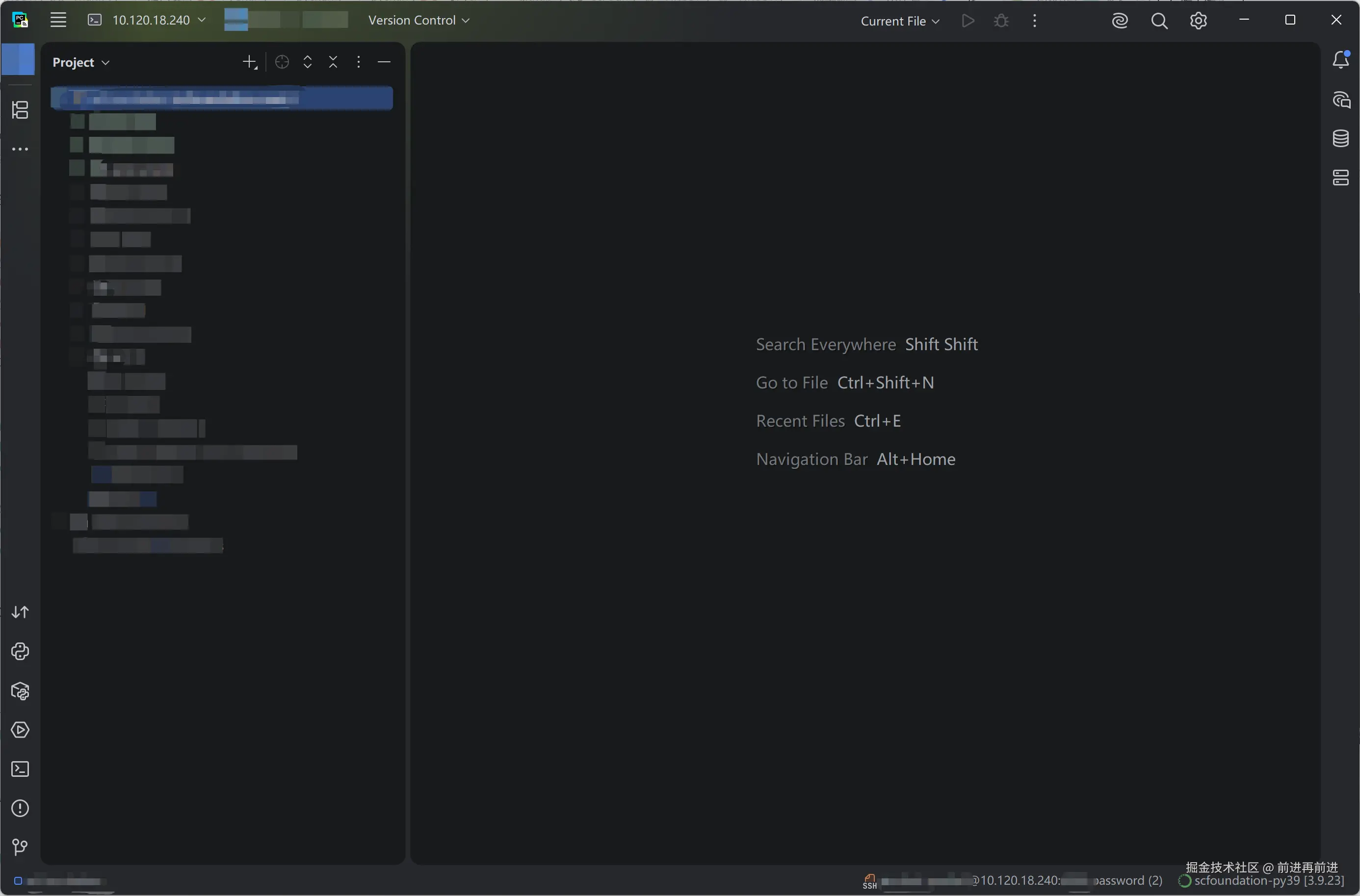Open the File Transfer tool window
Screen dimensions: 1360x896
tap(20, 612)
